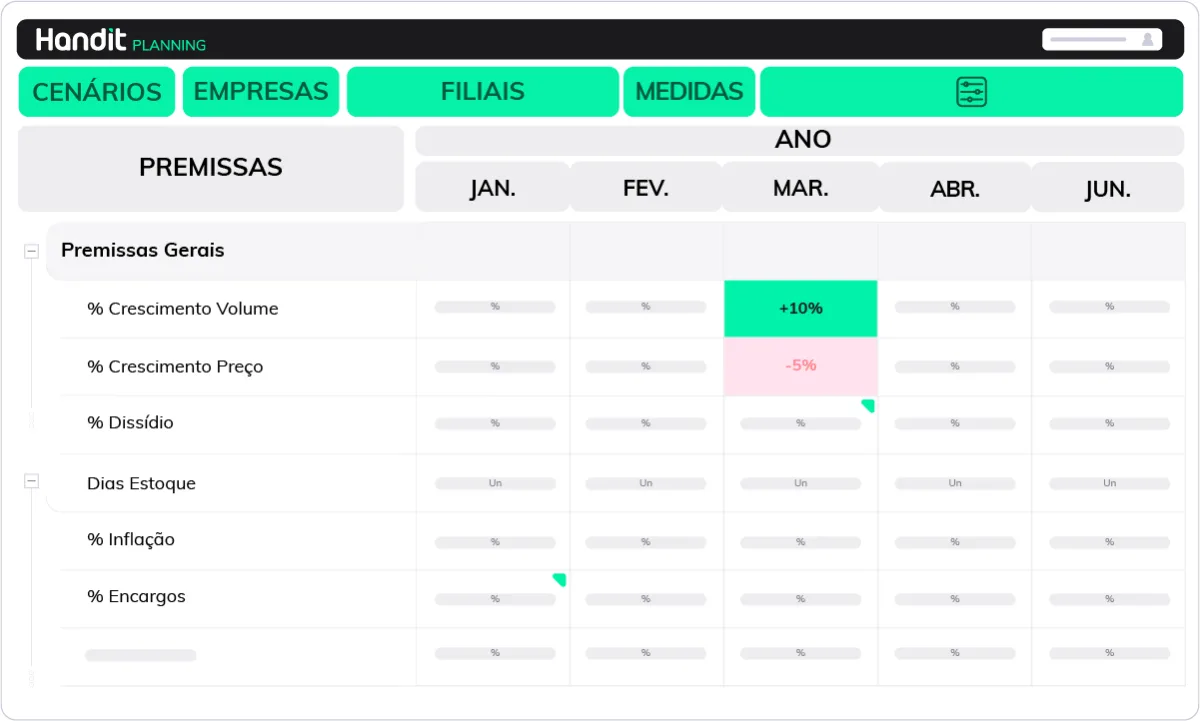
Task: Click Dias Estoque cell under MAR.
Action: pyautogui.click(x=801, y=484)
